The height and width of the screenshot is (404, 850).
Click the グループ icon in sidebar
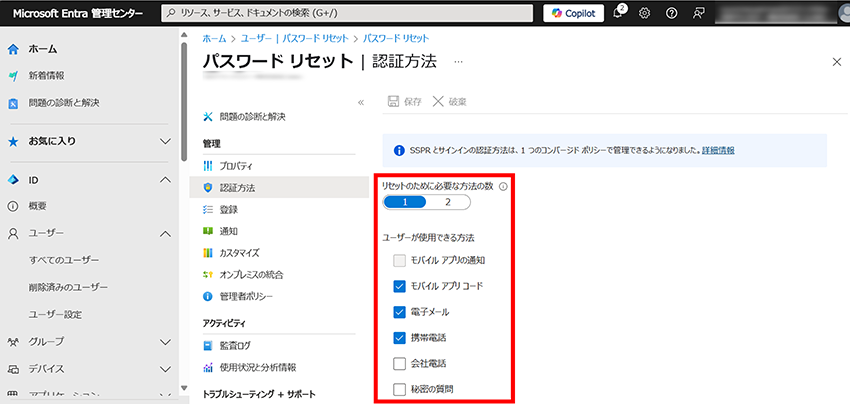tap(14, 342)
